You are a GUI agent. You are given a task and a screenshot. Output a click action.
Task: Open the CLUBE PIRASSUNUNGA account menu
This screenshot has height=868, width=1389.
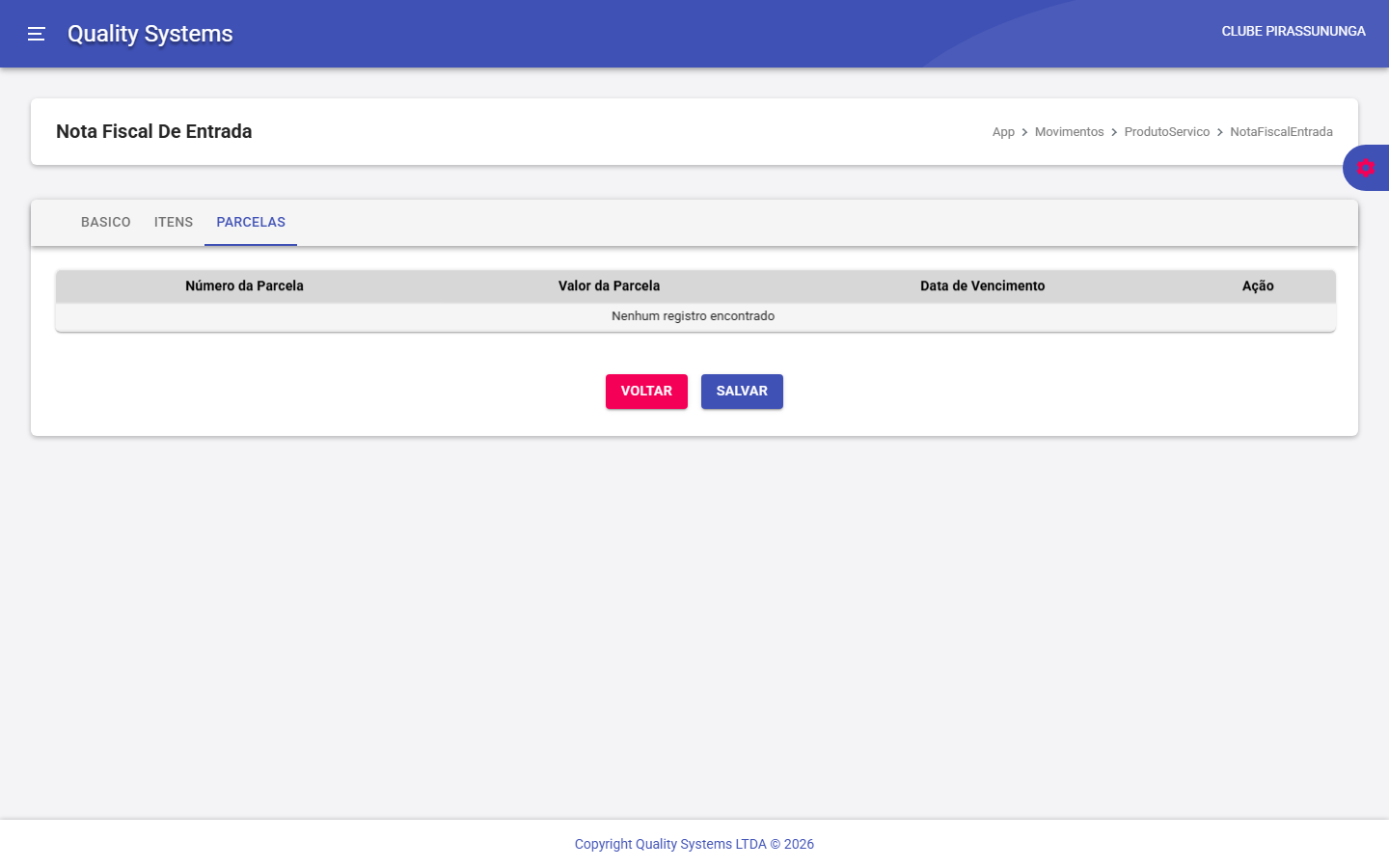[x=1293, y=31]
